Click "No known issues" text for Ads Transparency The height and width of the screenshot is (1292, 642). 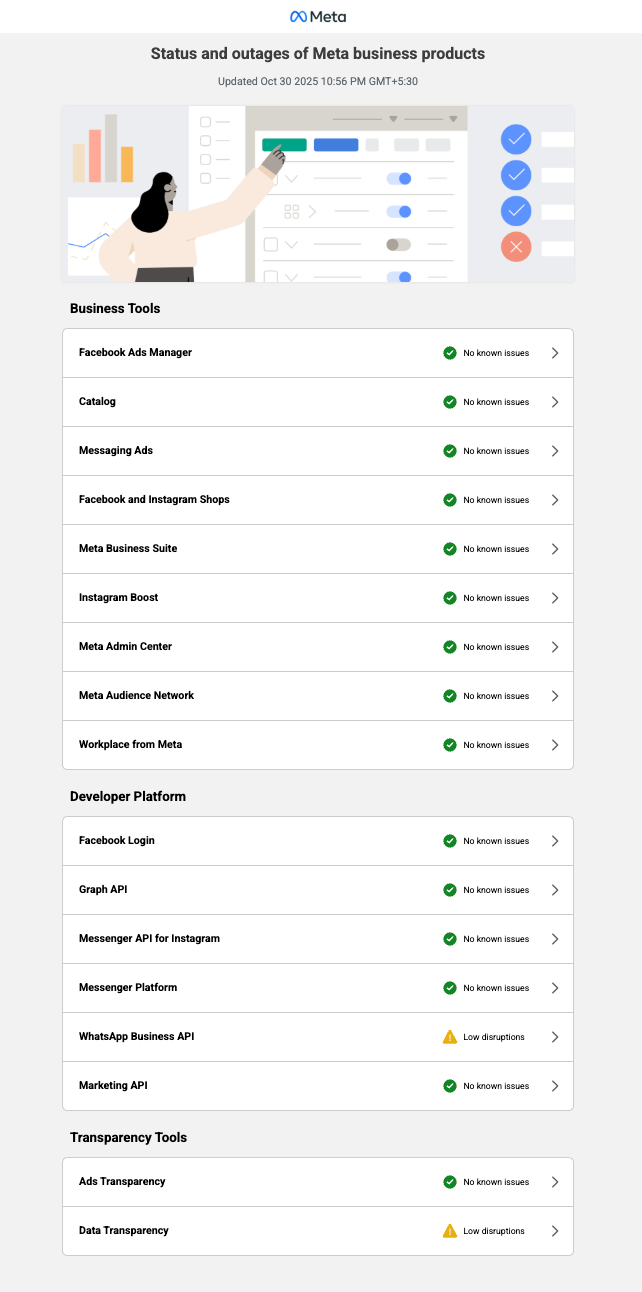(x=496, y=1182)
